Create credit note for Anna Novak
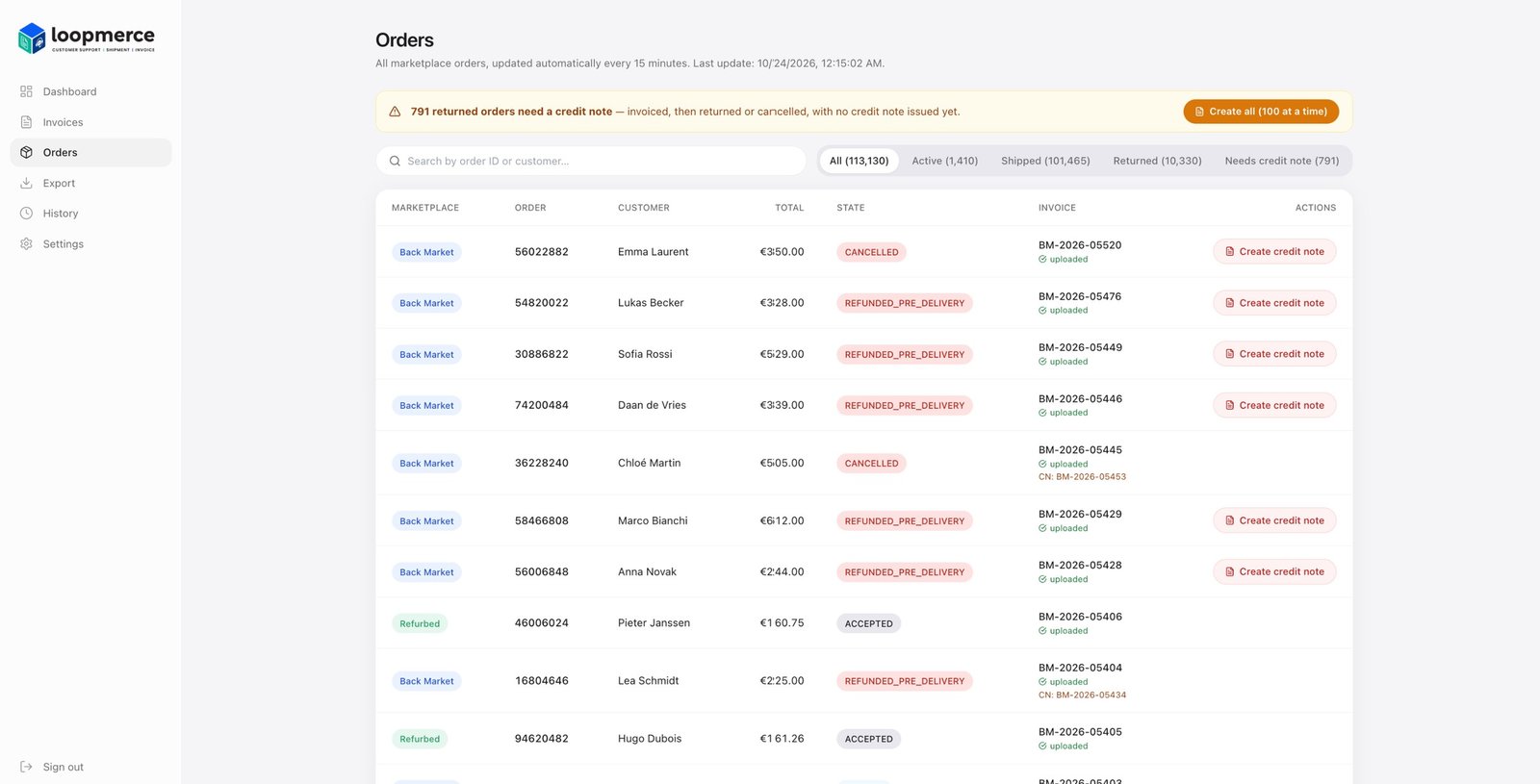The height and width of the screenshot is (784, 1540). [x=1274, y=571]
